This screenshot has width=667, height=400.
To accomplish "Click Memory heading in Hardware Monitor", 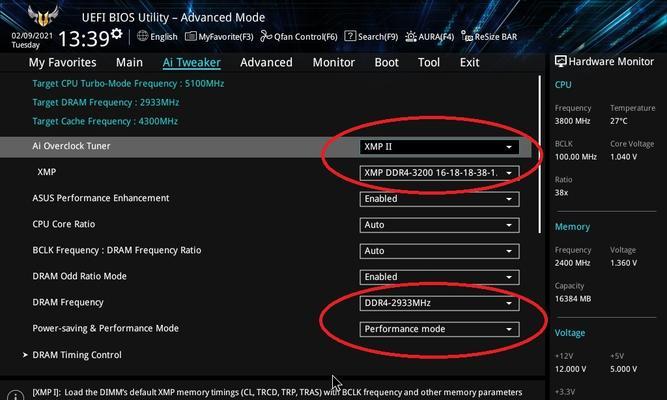I will coord(572,227).
